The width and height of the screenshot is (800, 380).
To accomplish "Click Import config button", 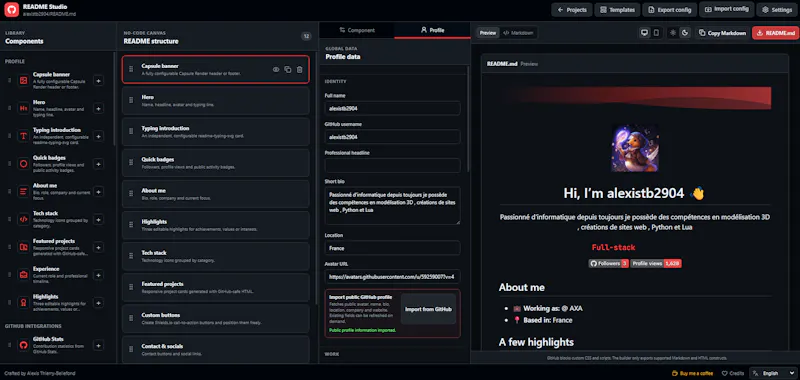I will [727, 9].
